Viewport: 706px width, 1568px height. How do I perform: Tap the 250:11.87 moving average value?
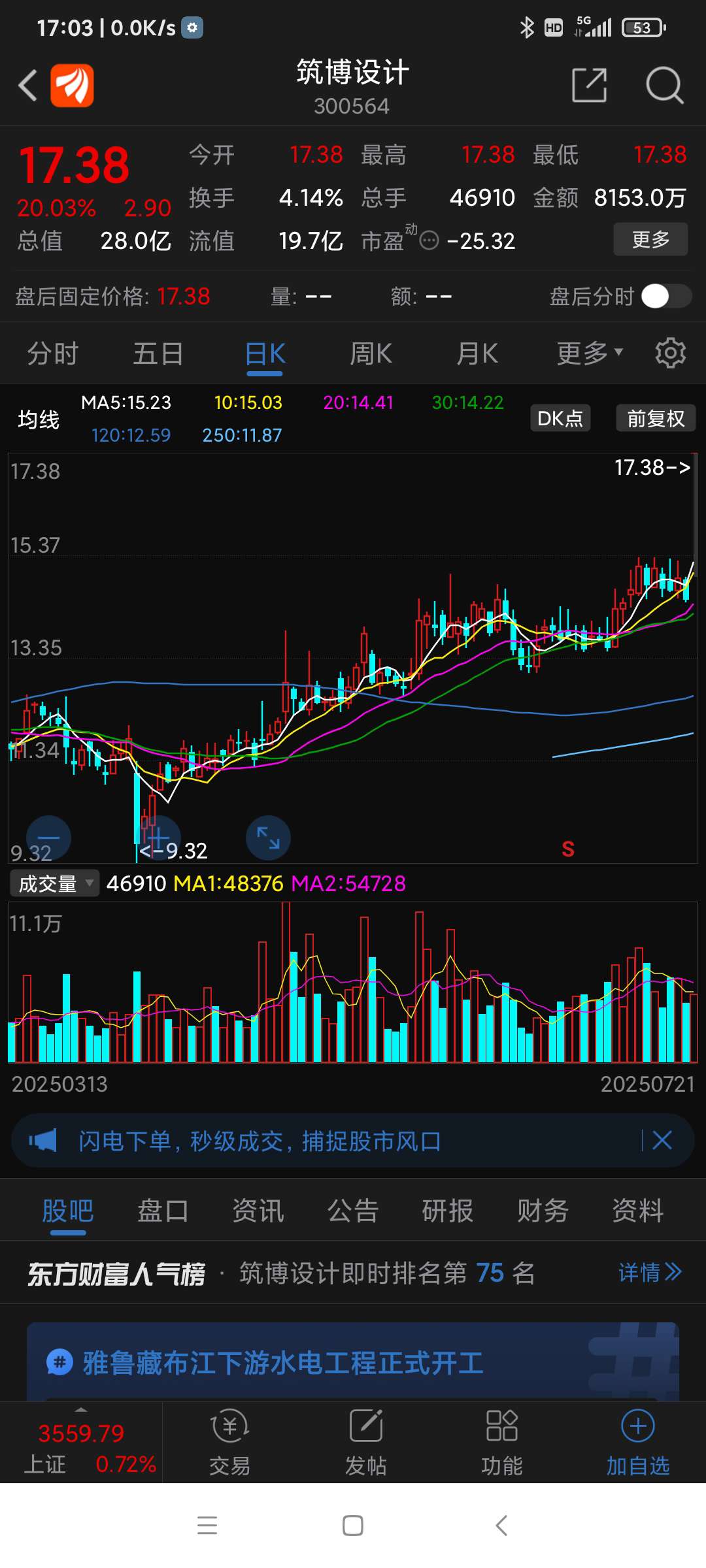point(242,435)
